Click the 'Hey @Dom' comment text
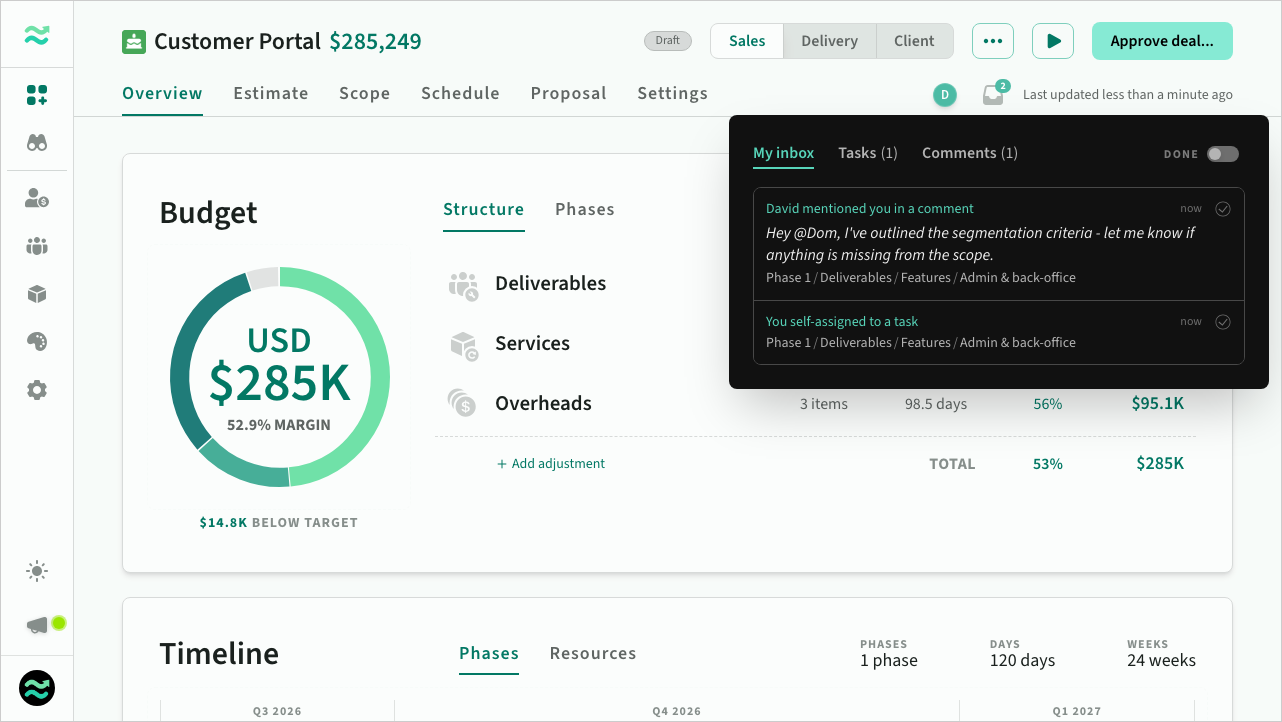Viewport: 1282px width, 722px height. [x=980, y=244]
